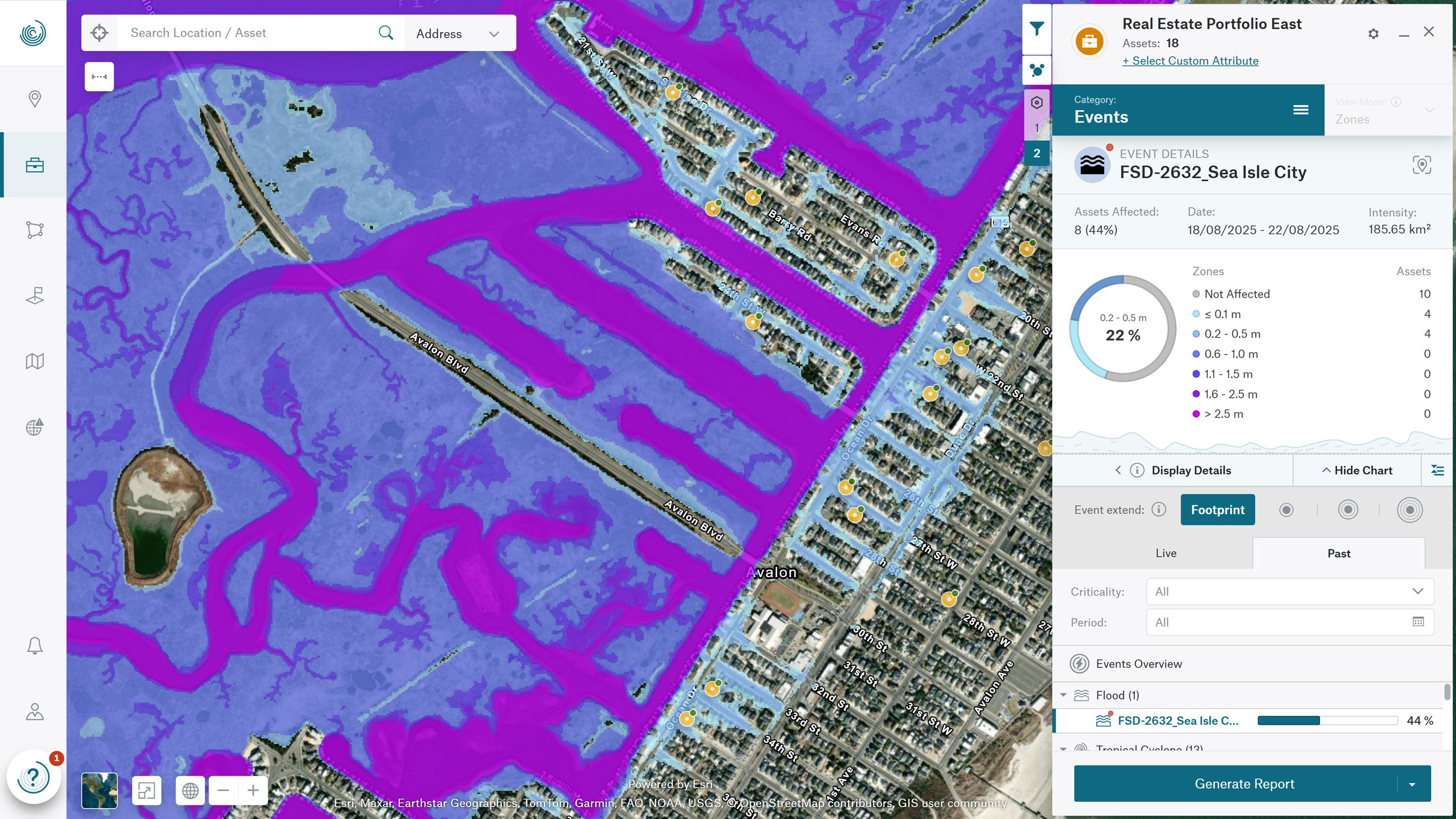Toggle the Footprint event extend option

pos(1218,510)
